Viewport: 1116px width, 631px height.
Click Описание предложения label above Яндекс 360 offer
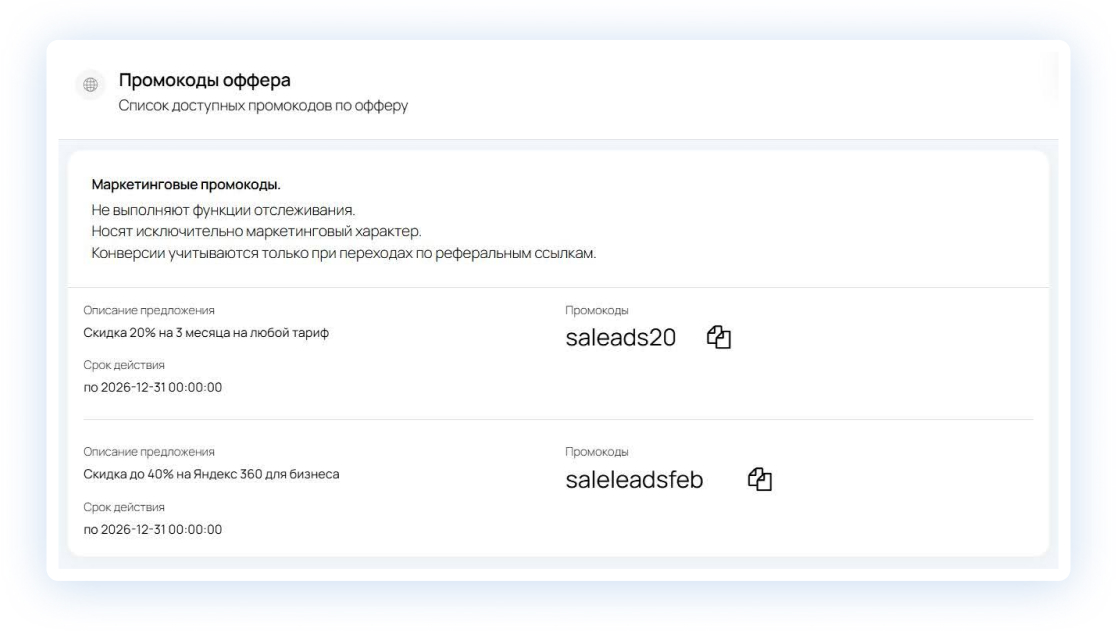point(149,452)
